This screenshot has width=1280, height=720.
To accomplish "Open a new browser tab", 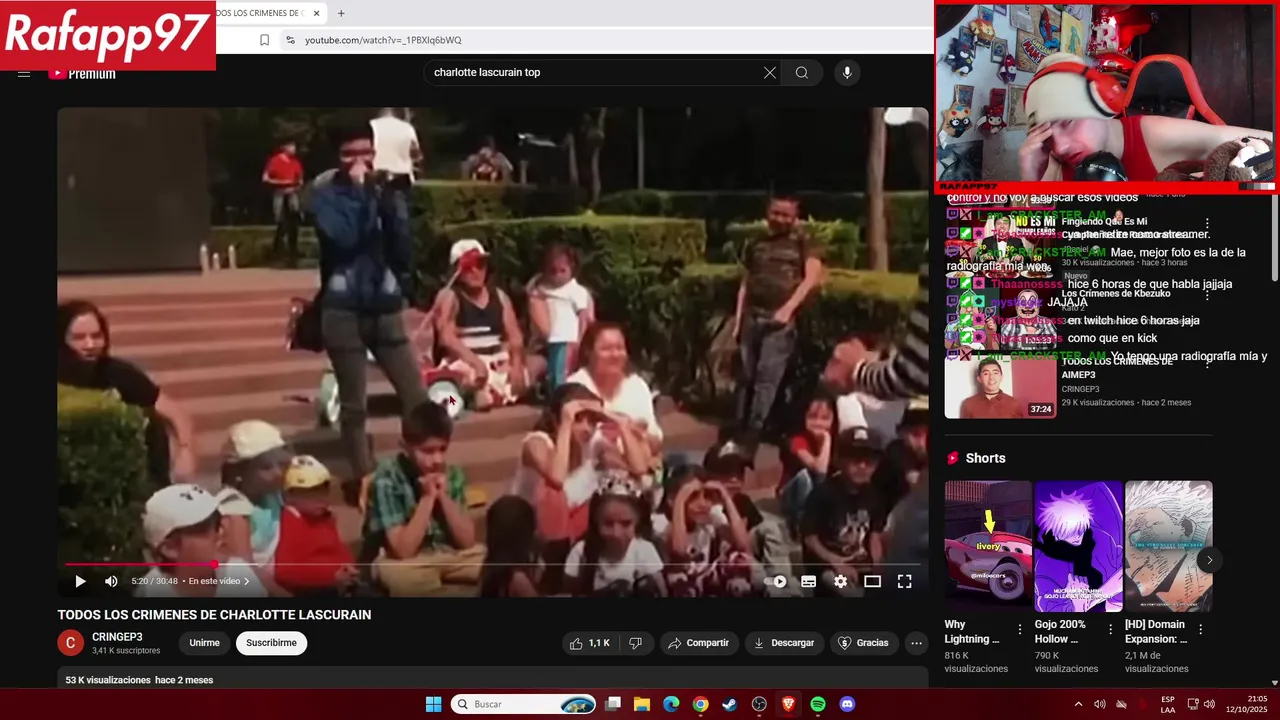I will 341,13.
